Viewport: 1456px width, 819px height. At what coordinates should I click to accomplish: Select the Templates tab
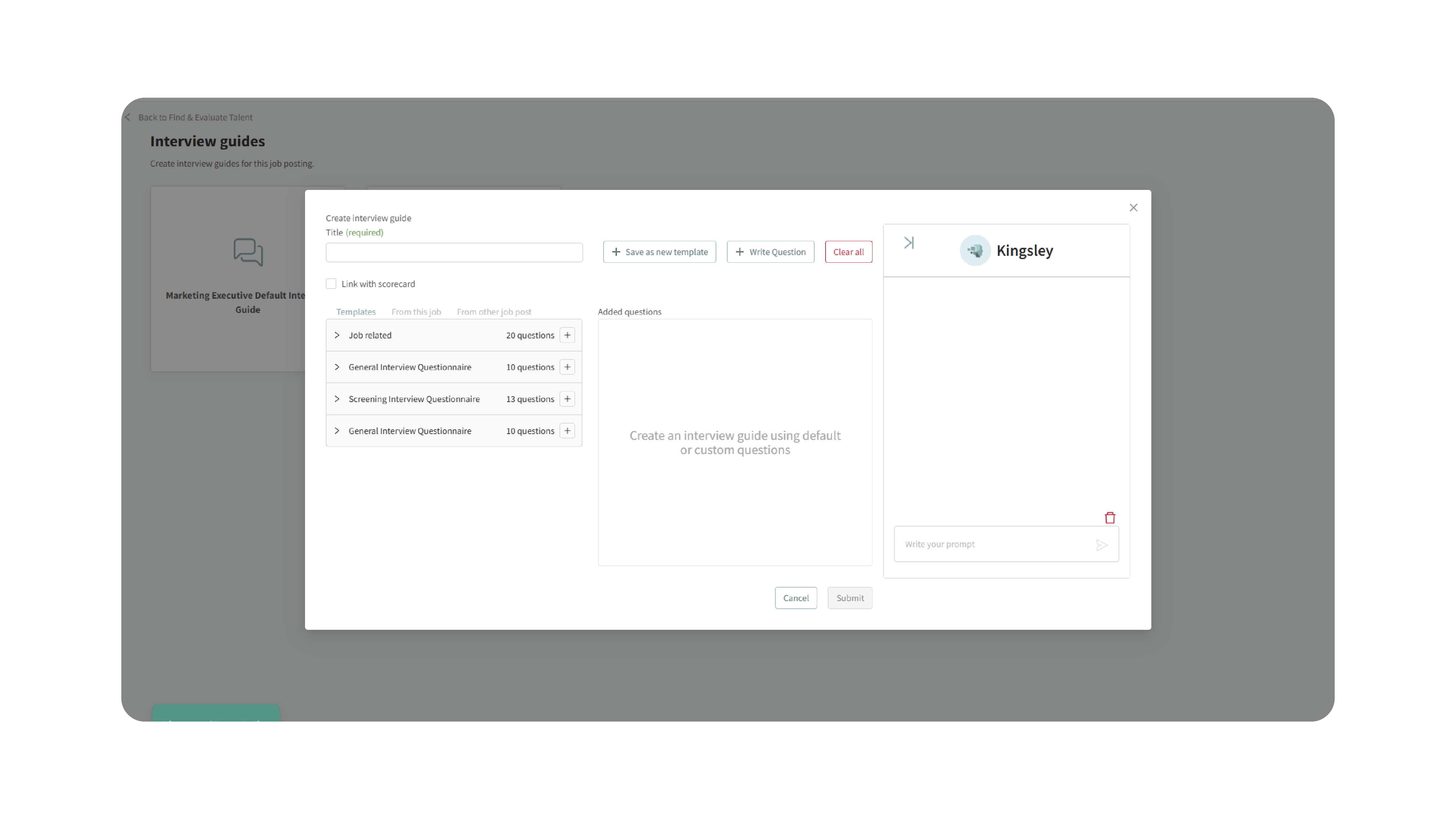pyautogui.click(x=356, y=312)
